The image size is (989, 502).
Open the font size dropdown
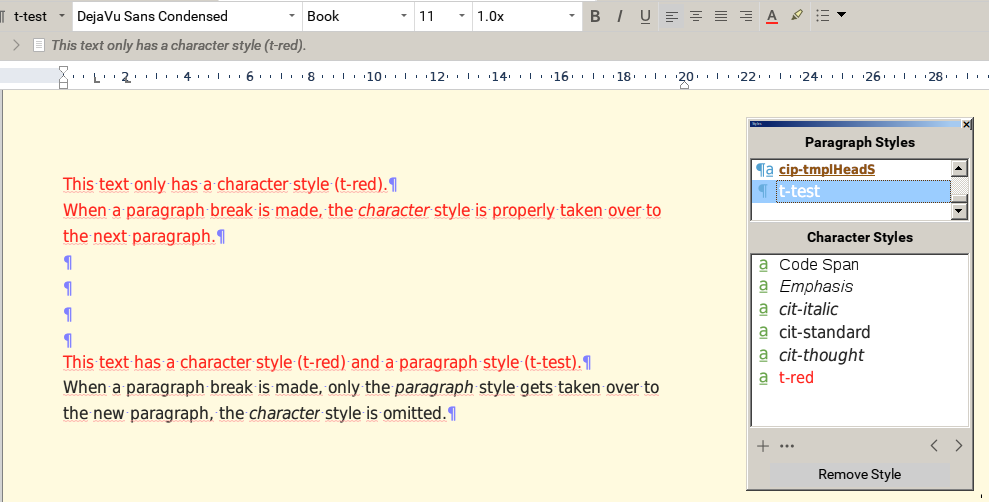(461, 16)
